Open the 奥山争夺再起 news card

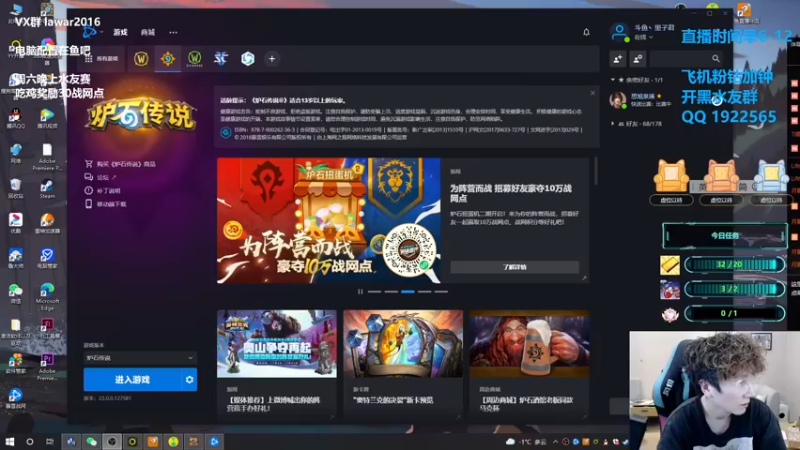(277, 363)
